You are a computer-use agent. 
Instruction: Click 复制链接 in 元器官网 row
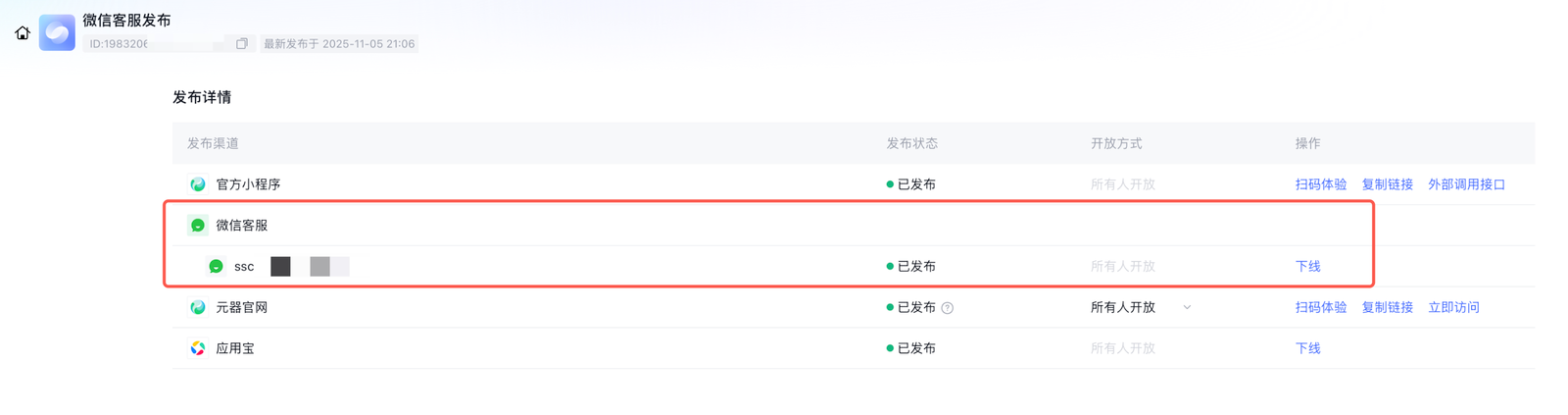tap(1387, 308)
